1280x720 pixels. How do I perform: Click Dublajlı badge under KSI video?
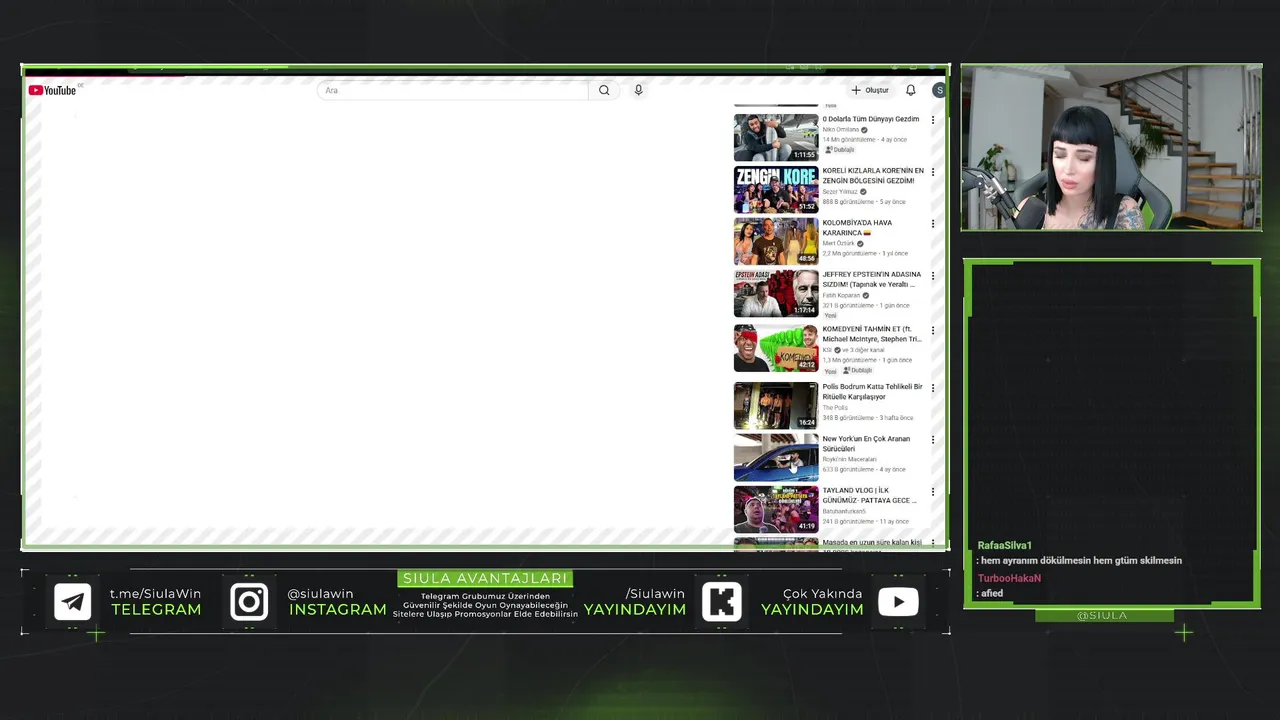[857, 371]
